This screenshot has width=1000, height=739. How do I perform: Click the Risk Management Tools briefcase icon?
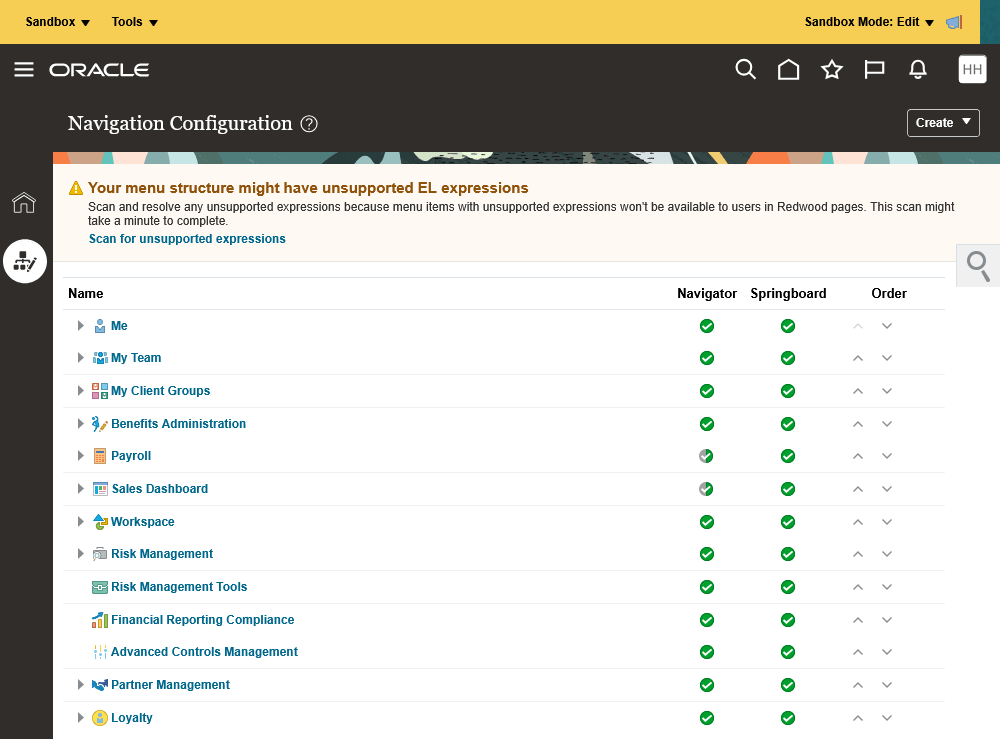[x=99, y=587]
